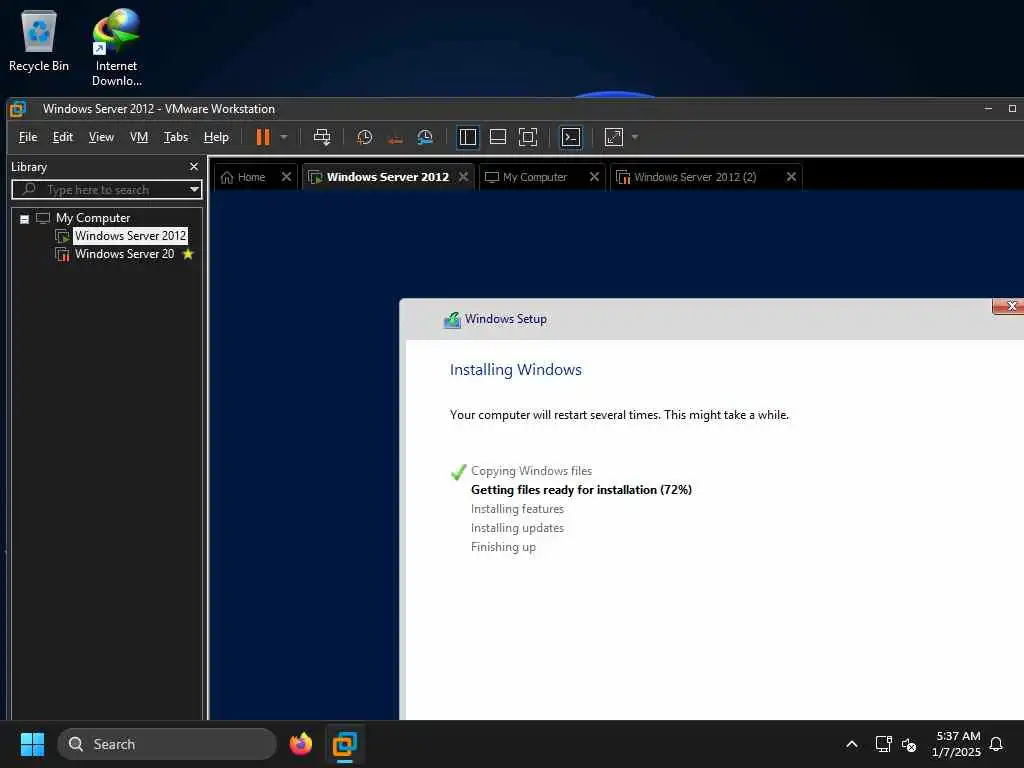
Task: Open the network status tray icon
Action: pos(883,744)
